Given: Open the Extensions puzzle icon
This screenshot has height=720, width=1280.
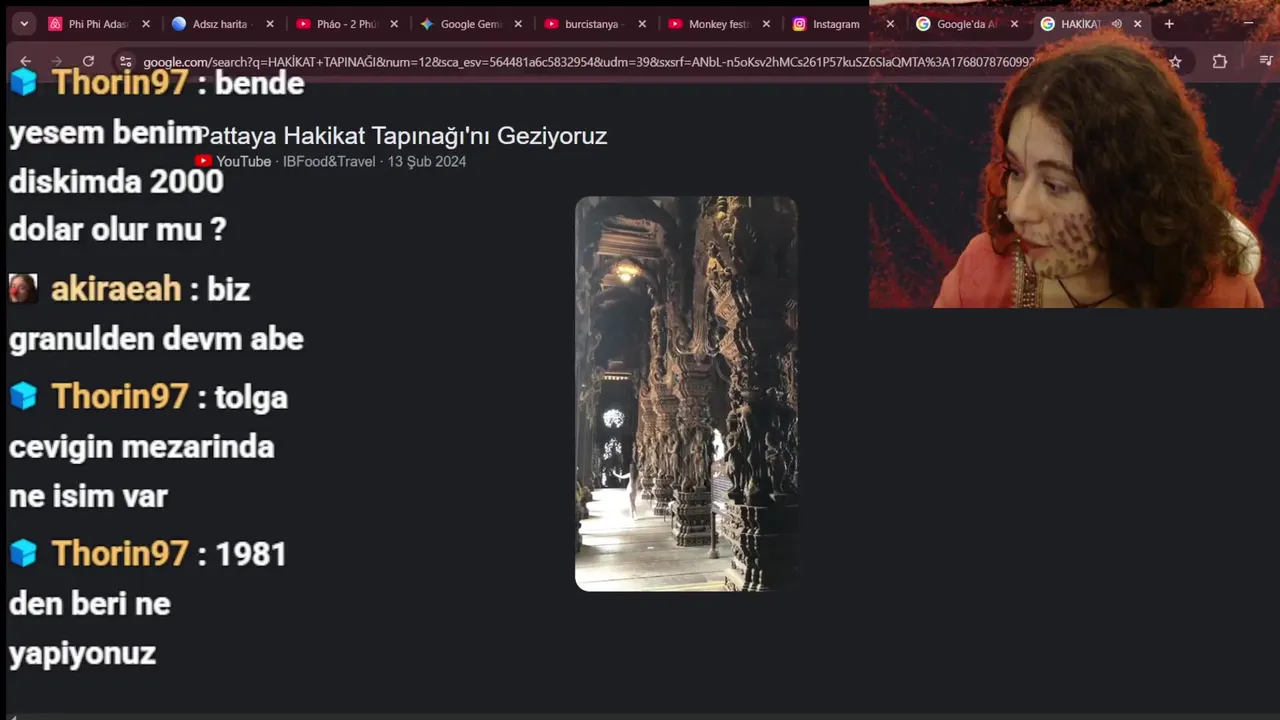Looking at the screenshot, I should pyautogui.click(x=1219, y=61).
